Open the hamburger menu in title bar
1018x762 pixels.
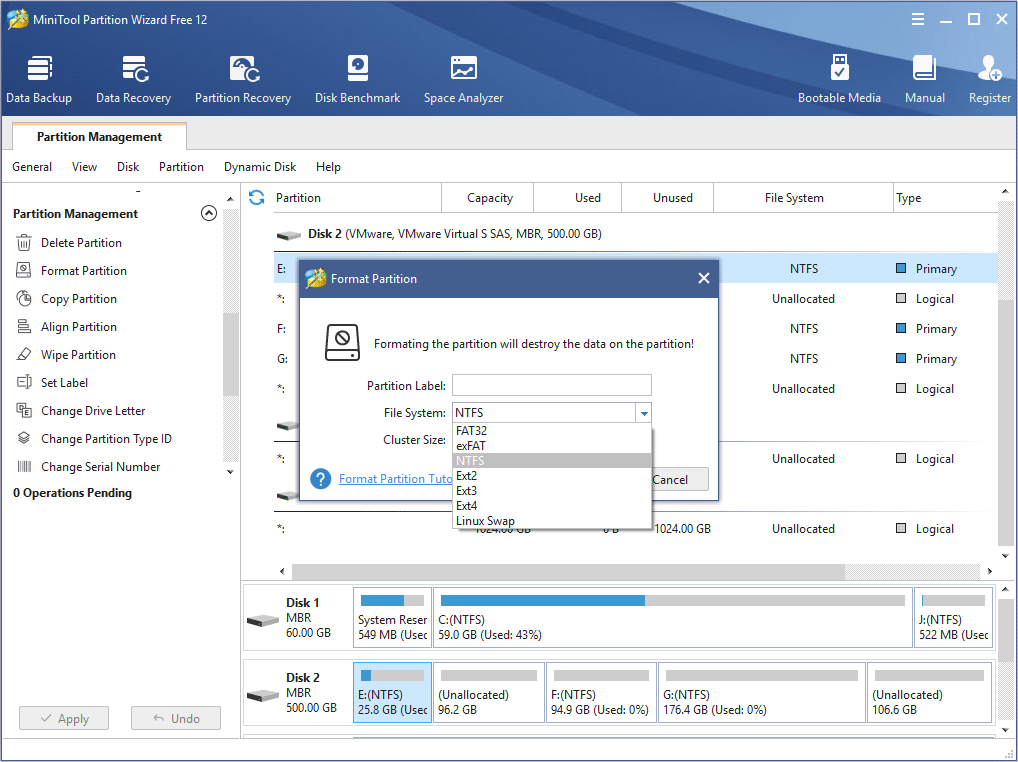[x=917, y=19]
